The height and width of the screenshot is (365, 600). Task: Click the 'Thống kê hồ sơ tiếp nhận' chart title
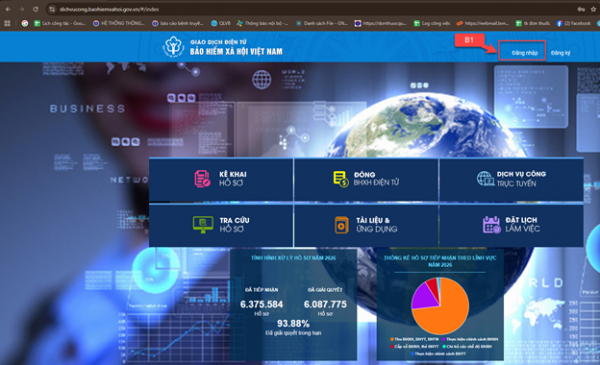pyautogui.click(x=440, y=261)
